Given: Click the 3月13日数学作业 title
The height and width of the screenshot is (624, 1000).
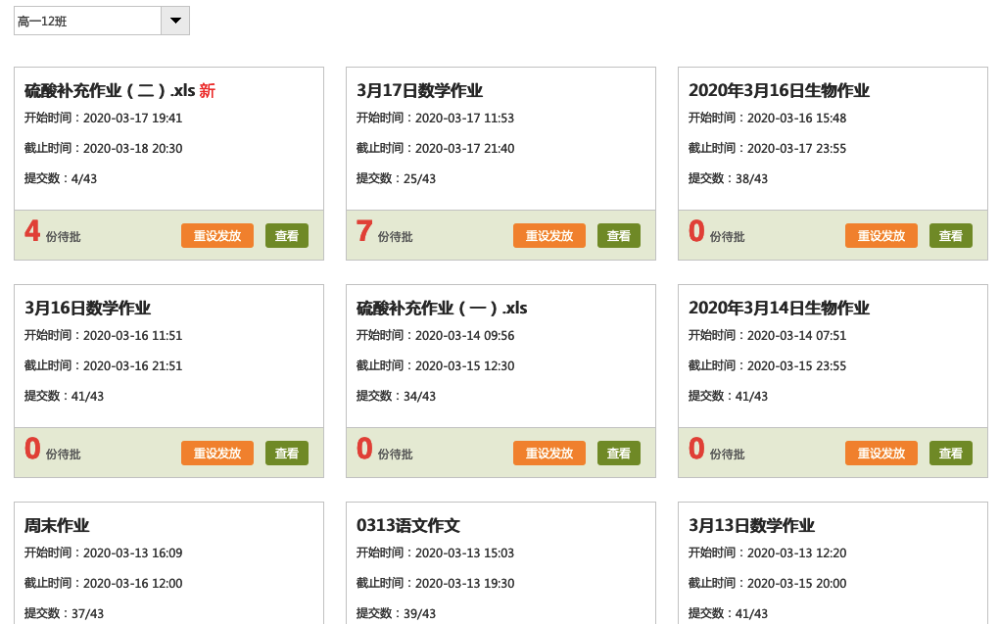Looking at the screenshot, I should click(x=751, y=526).
